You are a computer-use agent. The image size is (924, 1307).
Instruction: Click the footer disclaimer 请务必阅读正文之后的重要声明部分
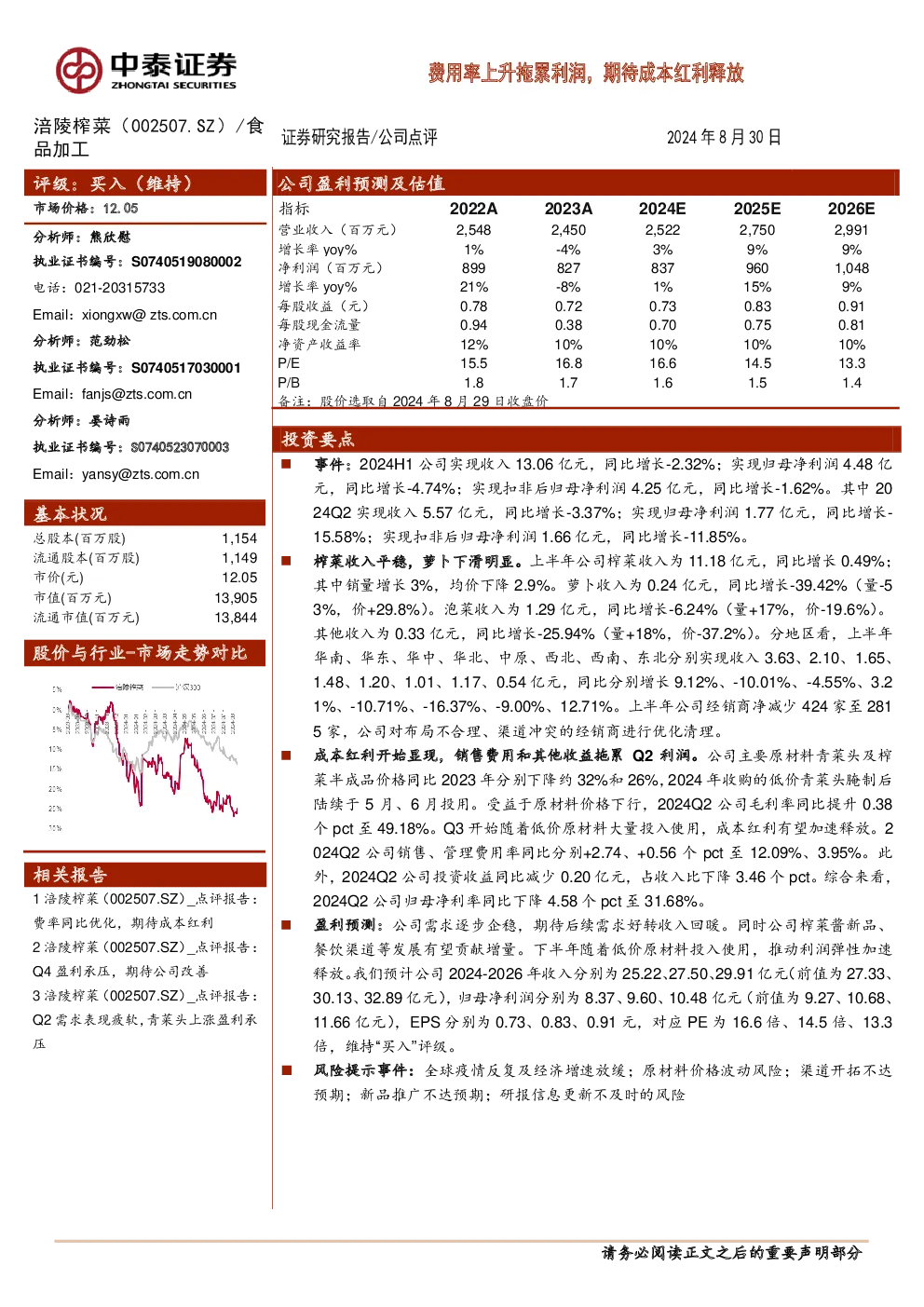tap(731, 1253)
